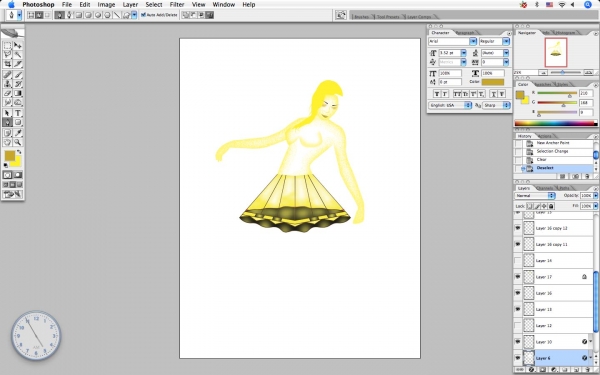This screenshot has width=600, height=375.
Task: Select the Slice tool
Action: click(x=18, y=64)
